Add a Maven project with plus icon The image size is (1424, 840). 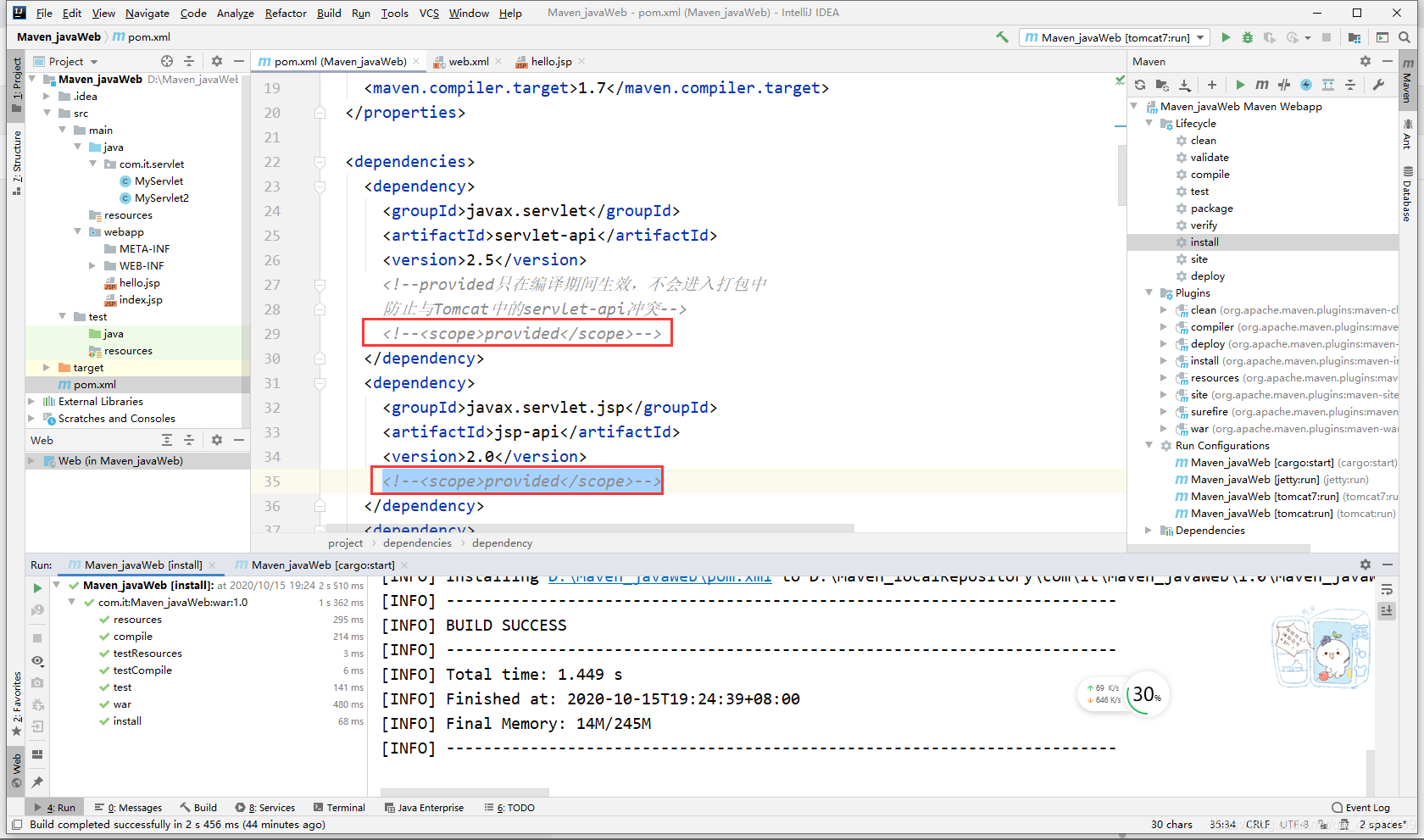(x=1212, y=85)
